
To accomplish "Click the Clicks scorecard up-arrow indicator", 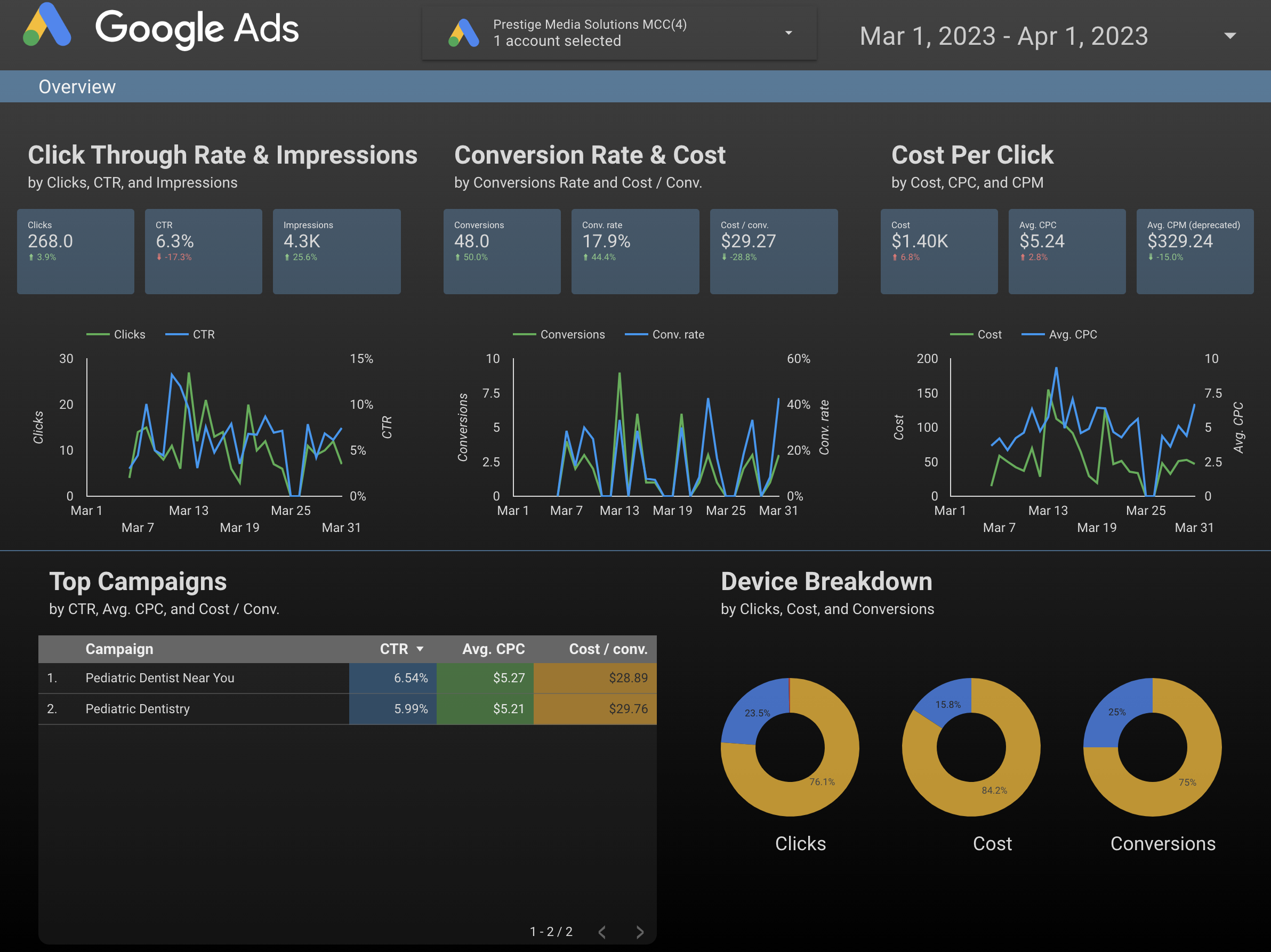I will [31, 257].
